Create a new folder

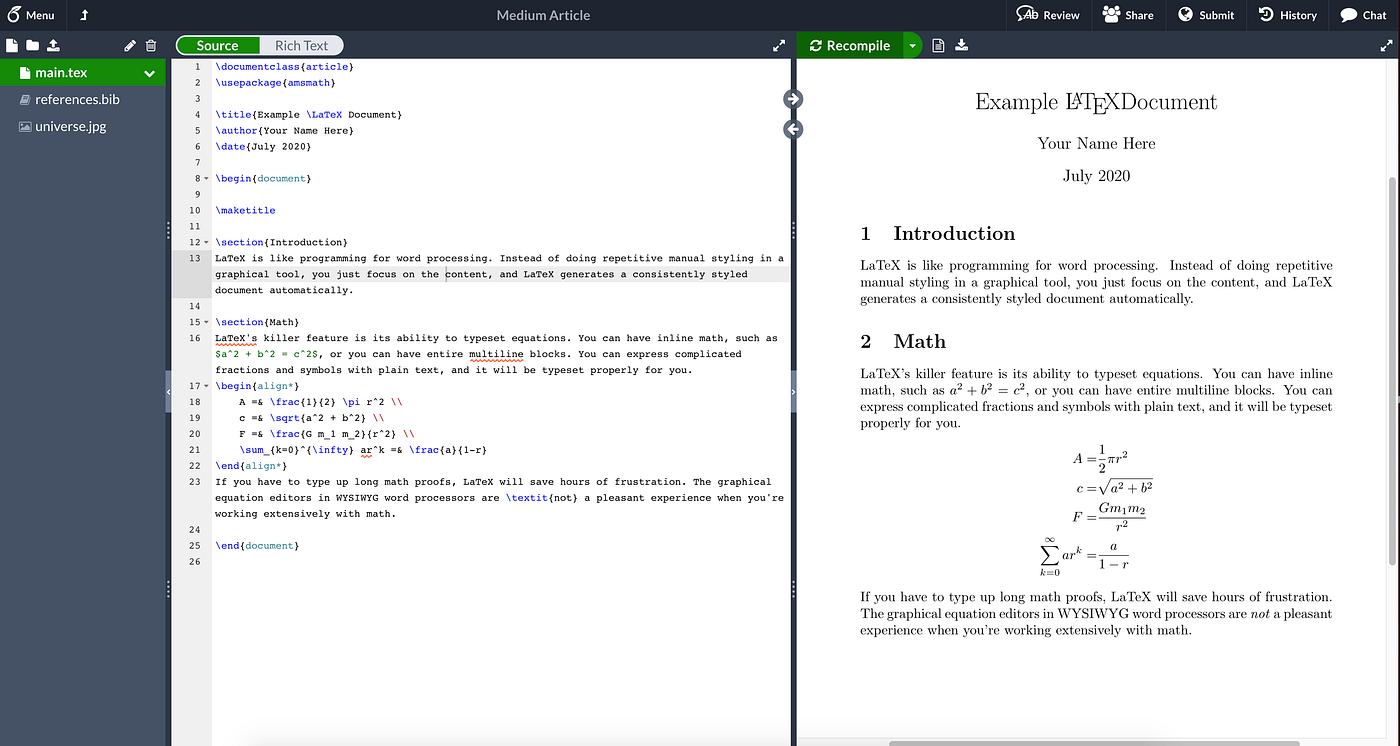[31, 45]
